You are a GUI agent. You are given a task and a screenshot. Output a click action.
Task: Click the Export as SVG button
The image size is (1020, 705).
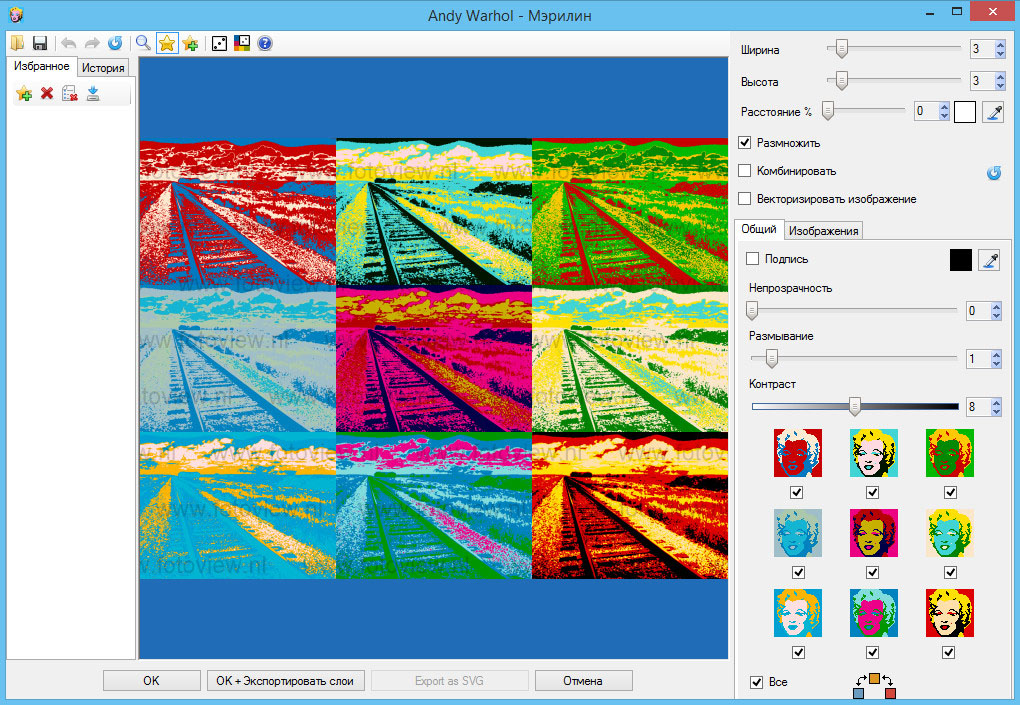tap(450, 681)
